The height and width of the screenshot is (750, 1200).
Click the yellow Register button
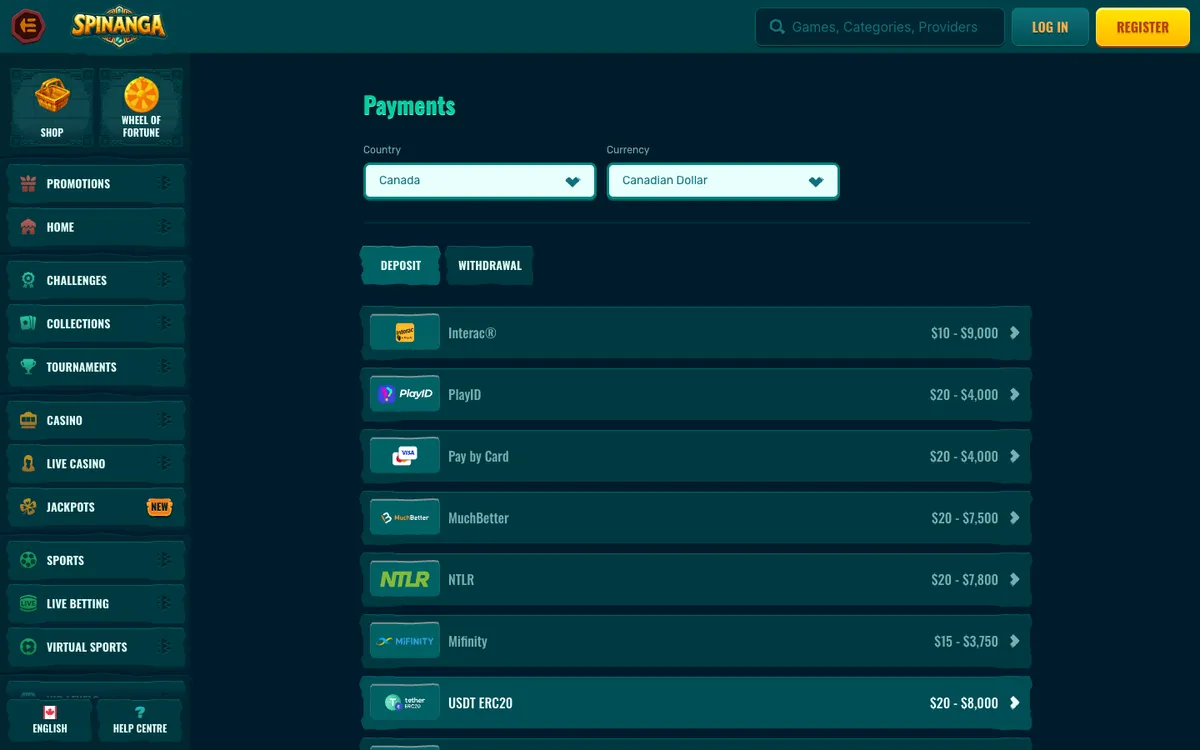pyautogui.click(x=1142, y=27)
